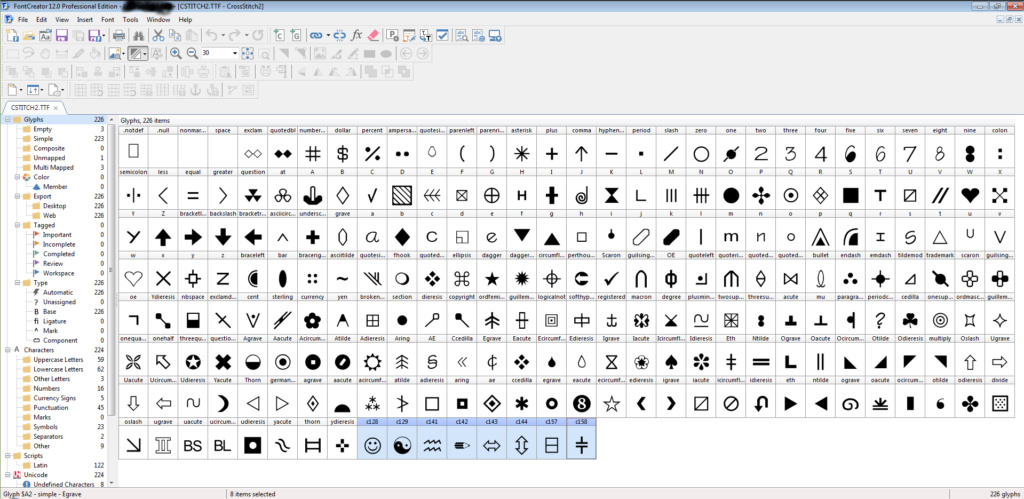Open the zoom level 30 dropdown

point(235,53)
